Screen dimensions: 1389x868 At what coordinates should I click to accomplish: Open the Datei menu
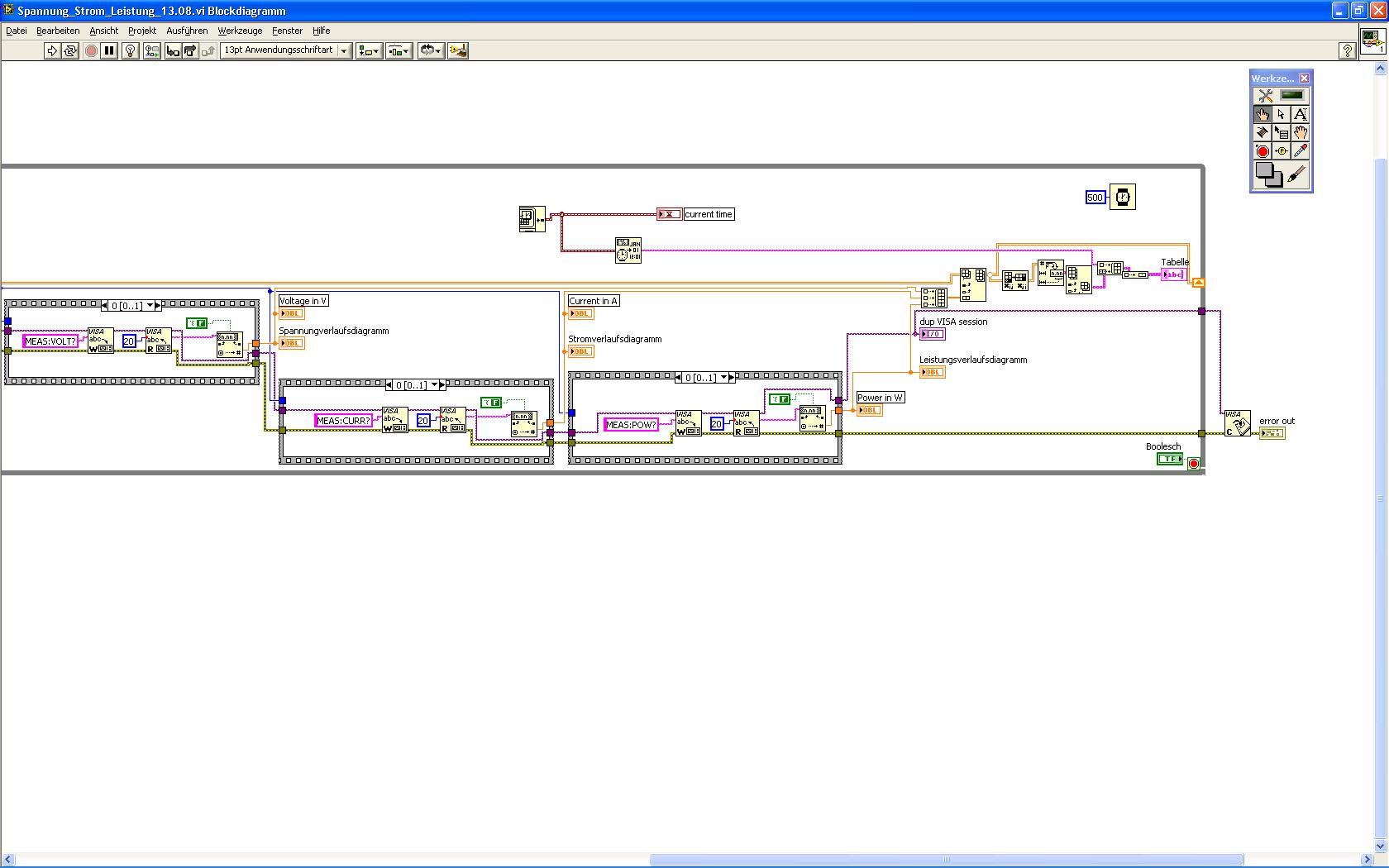(x=17, y=31)
